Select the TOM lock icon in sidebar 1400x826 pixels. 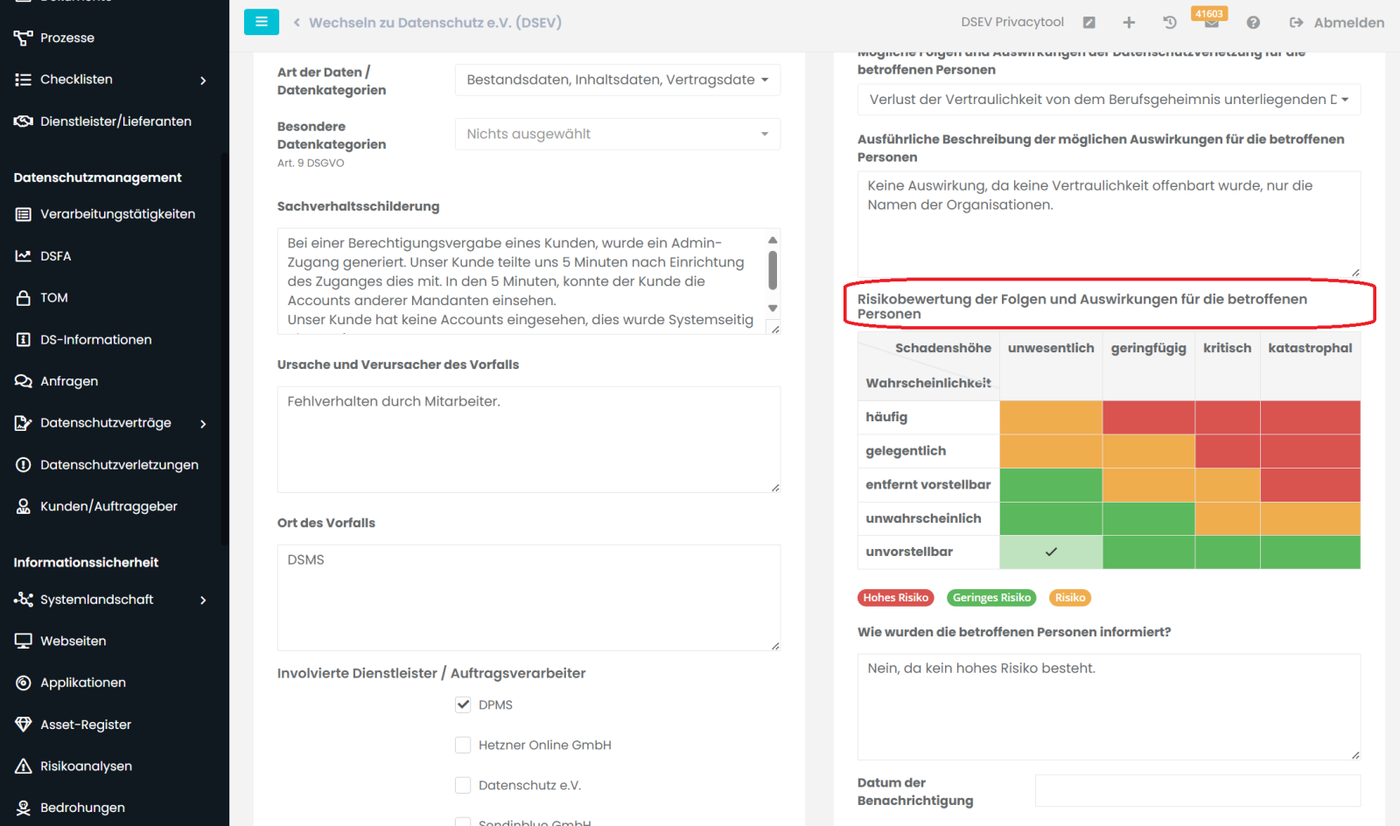tap(23, 298)
